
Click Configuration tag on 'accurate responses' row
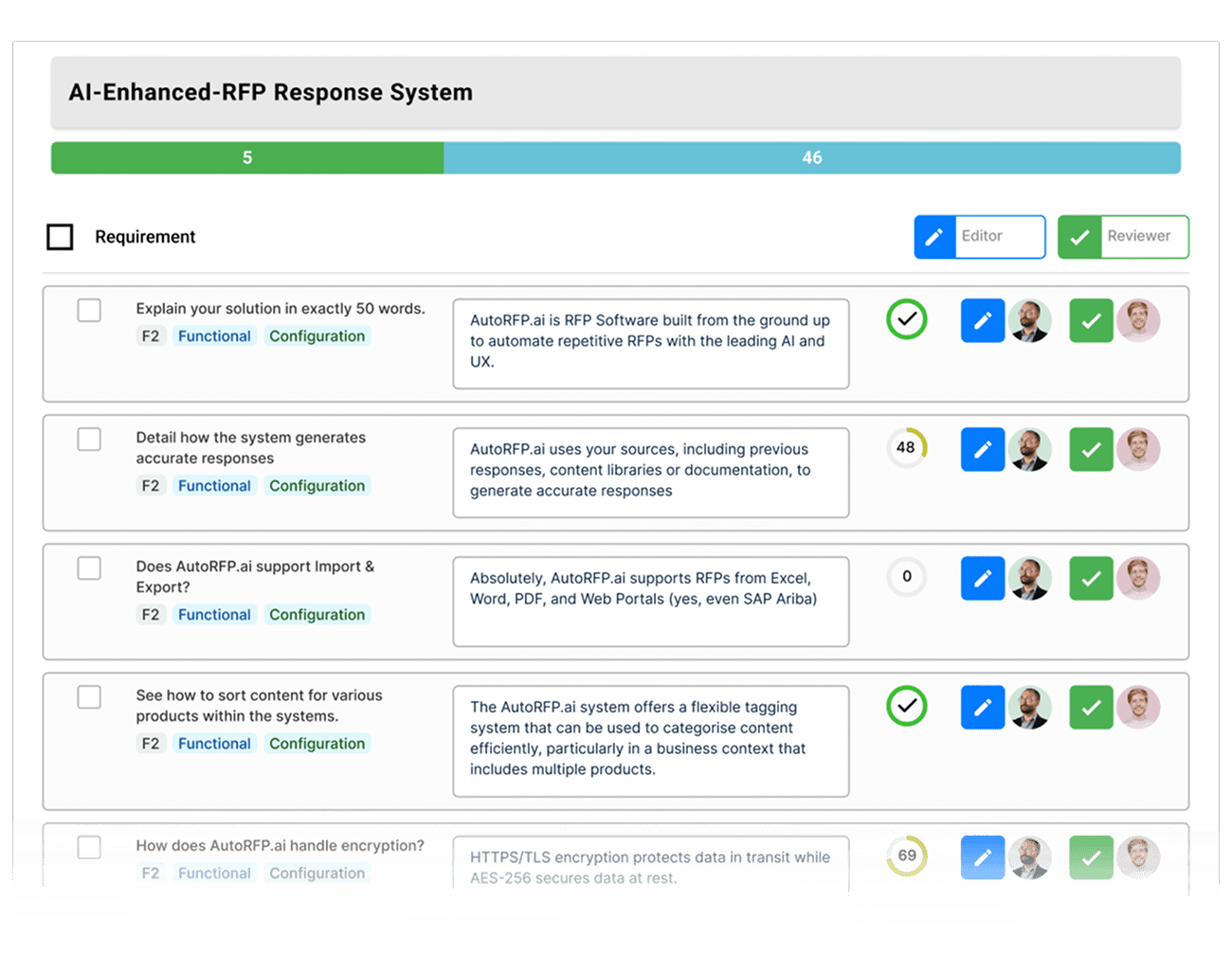click(317, 486)
